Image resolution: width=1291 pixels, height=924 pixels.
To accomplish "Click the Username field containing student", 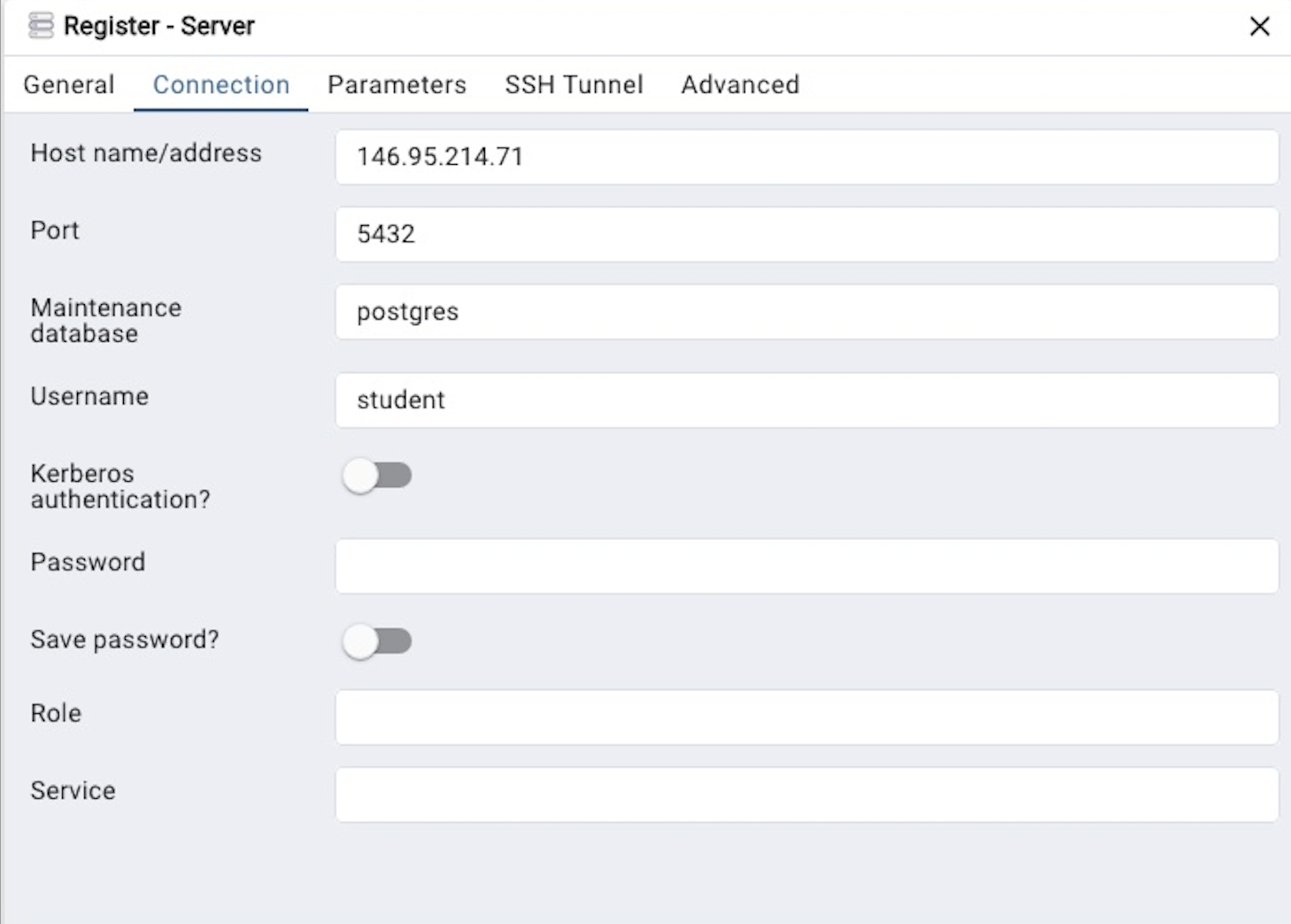I will [807, 400].
